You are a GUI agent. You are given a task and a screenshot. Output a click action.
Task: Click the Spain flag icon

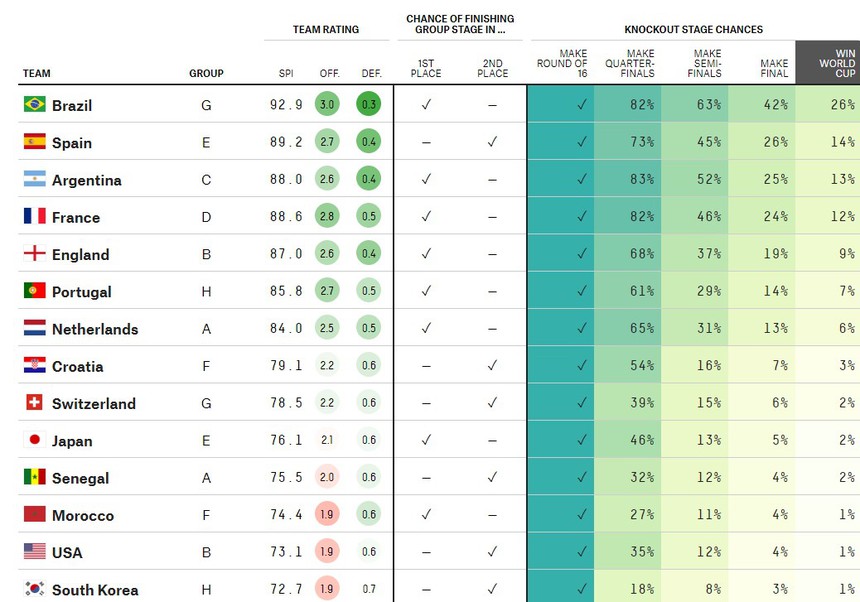pyautogui.click(x=34, y=142)
